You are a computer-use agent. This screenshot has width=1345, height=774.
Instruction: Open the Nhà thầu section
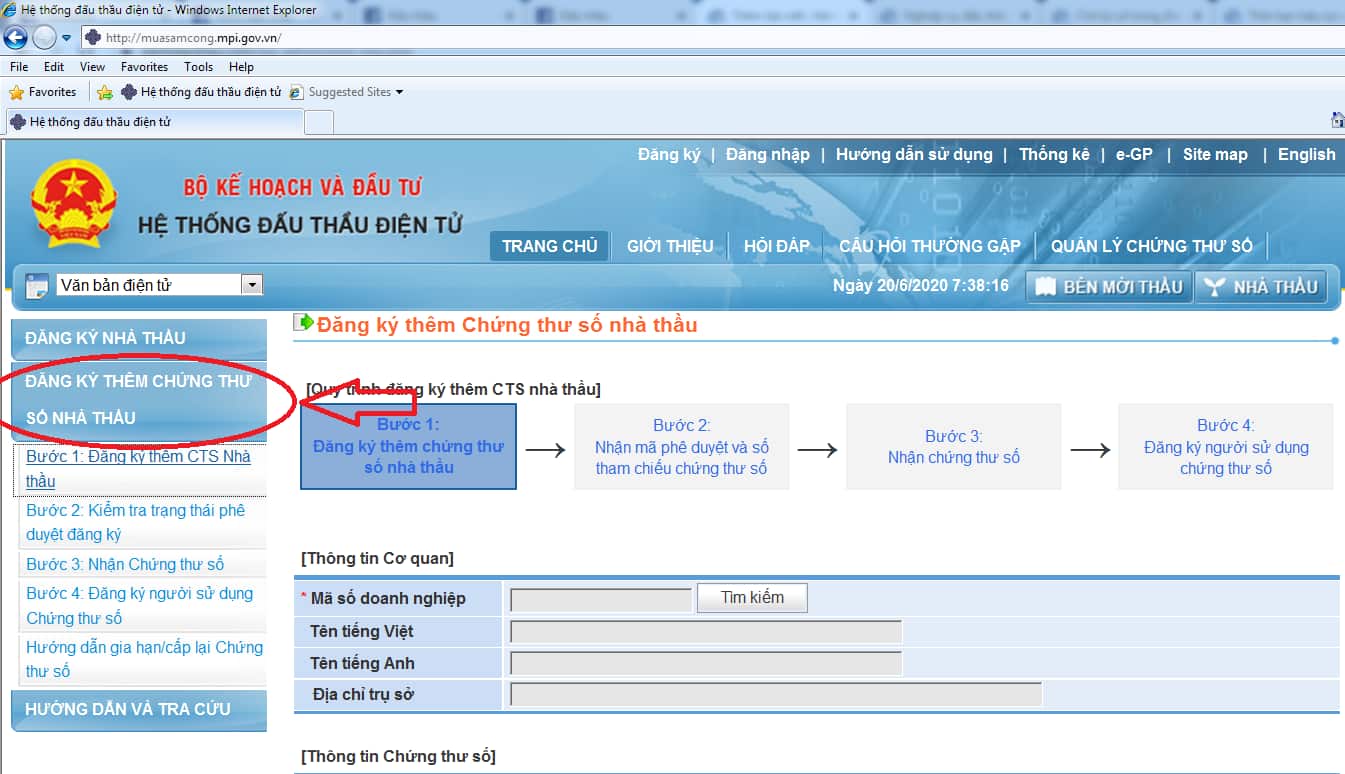pyautogui.click(x=1261, y=287)
